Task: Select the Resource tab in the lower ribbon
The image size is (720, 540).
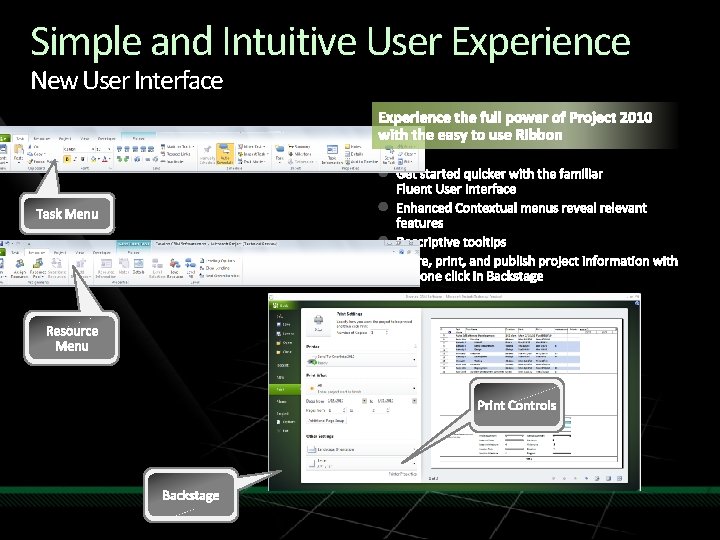Action: 37,253
